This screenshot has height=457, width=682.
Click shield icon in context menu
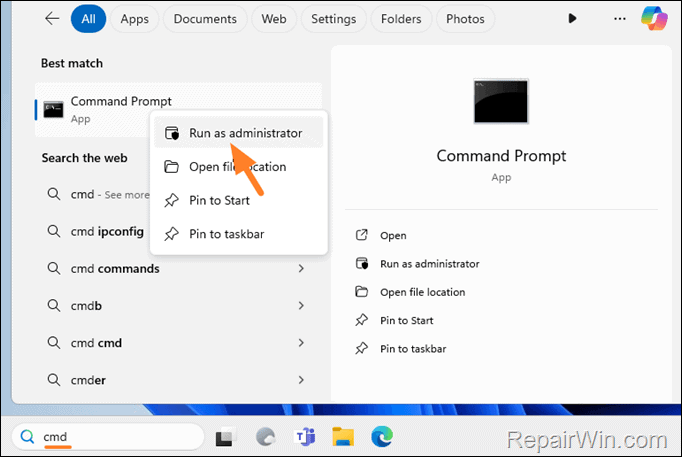[172, 133]
